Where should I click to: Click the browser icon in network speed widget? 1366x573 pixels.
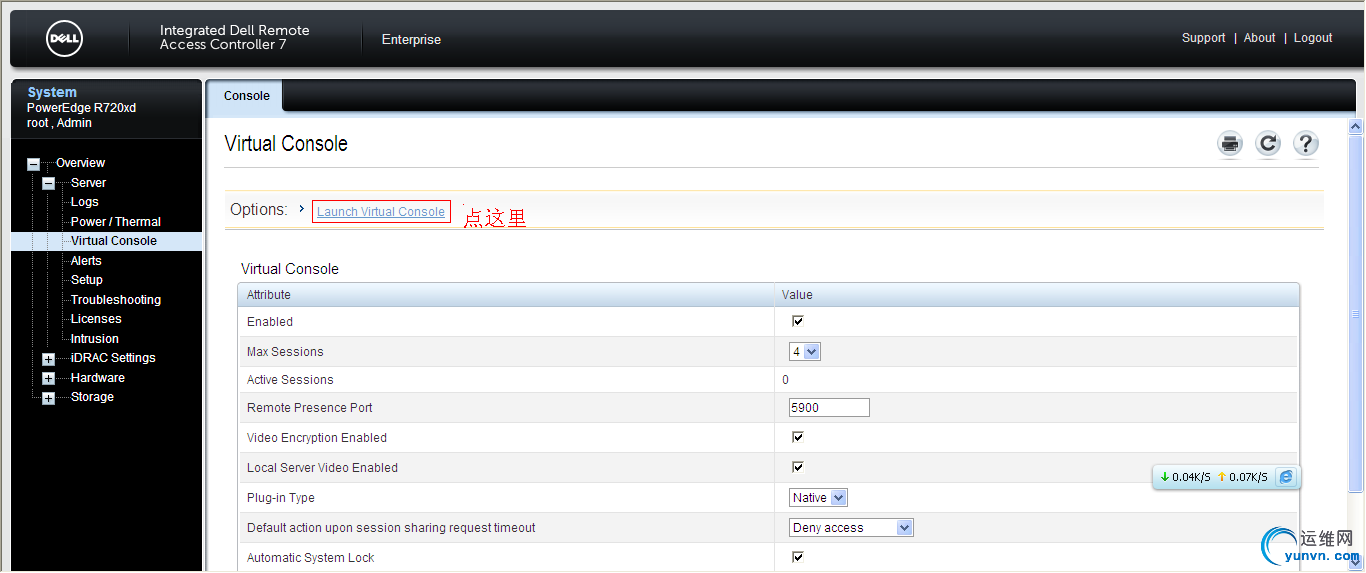[x=1286, y=477]
